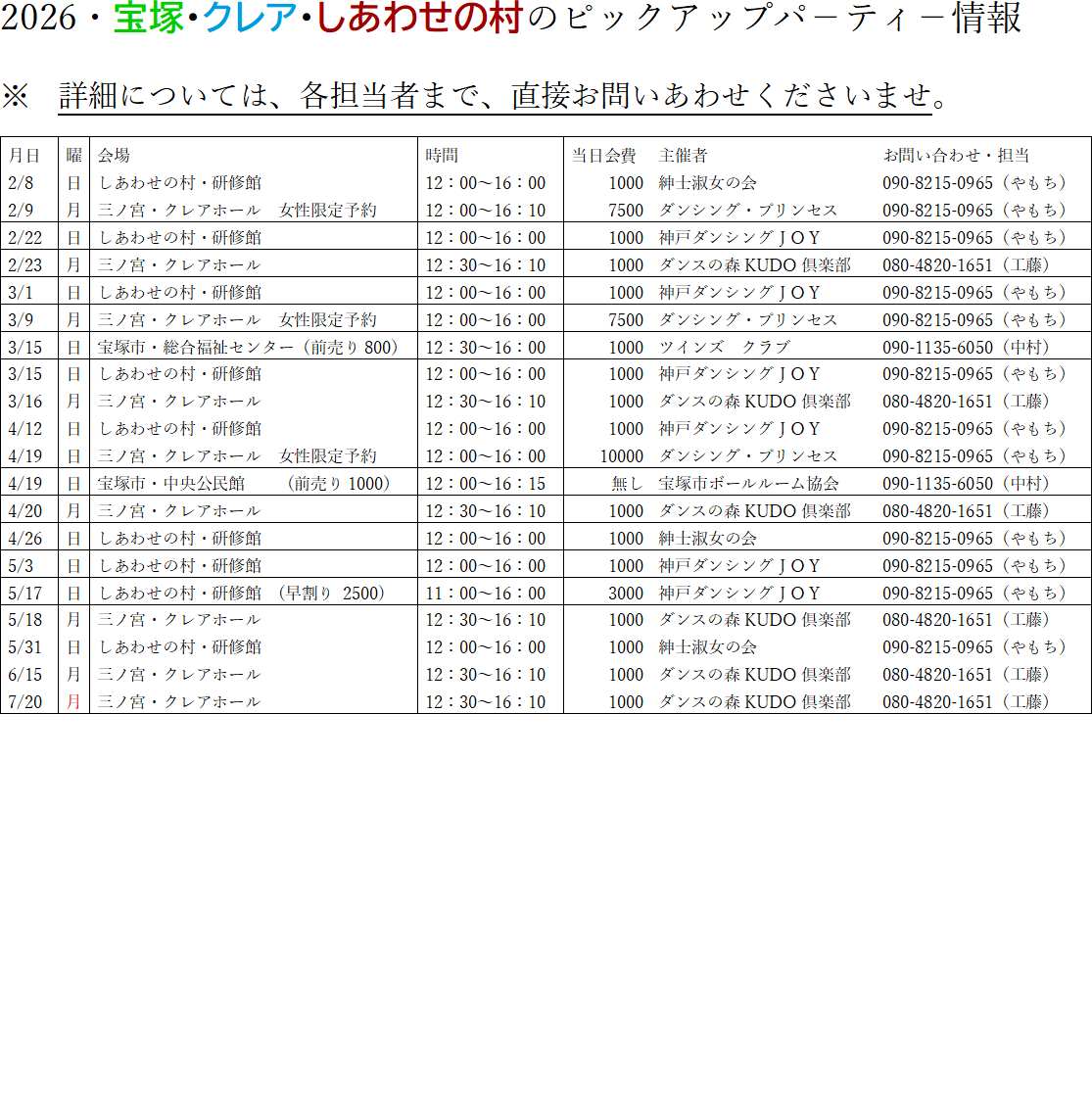Click the 宝塚市ボールルーム協会 organizer entry
1092x1095 pixels.
click(x=748, y=484)
